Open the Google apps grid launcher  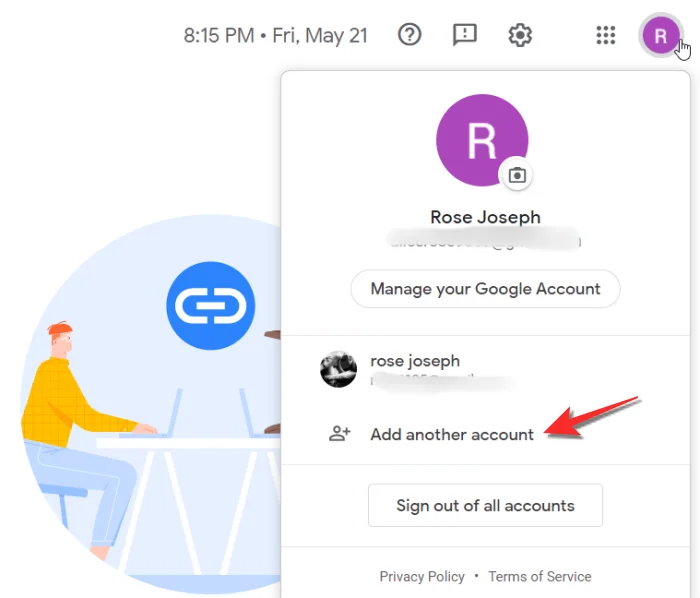coord(605,35)
